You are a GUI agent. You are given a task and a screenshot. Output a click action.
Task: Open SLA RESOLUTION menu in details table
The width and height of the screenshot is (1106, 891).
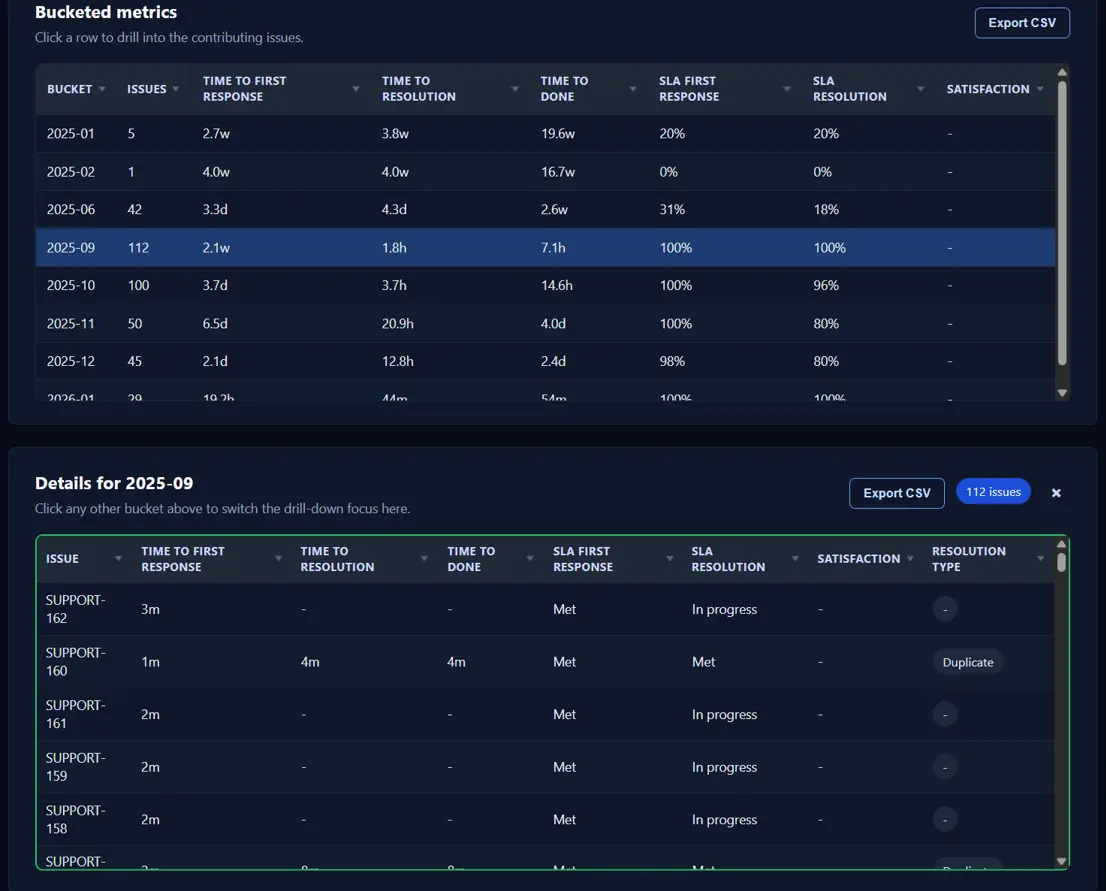coord(793,558)
